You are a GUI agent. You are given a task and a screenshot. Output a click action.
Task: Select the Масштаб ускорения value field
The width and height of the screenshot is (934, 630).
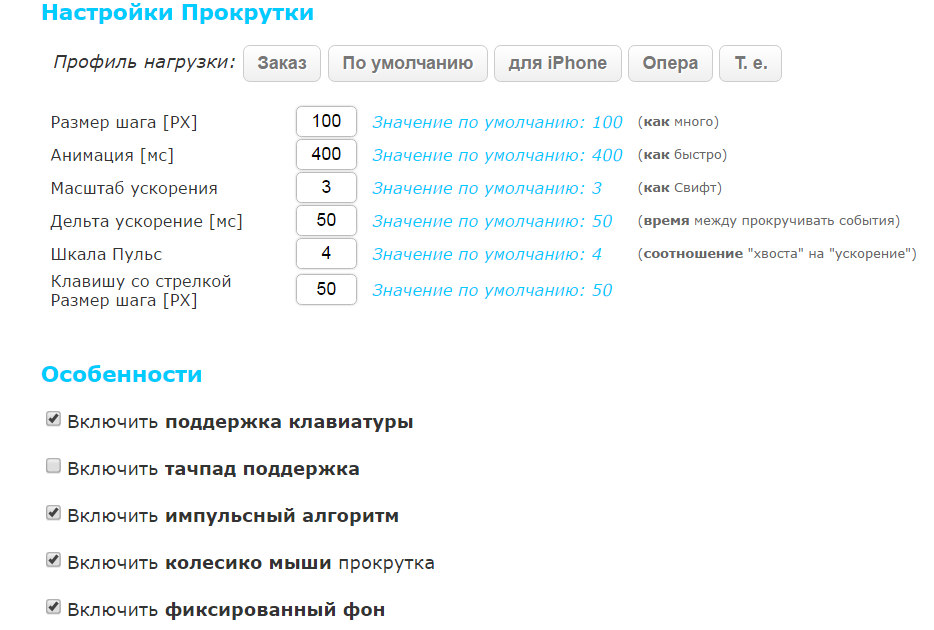pos(326,188)
